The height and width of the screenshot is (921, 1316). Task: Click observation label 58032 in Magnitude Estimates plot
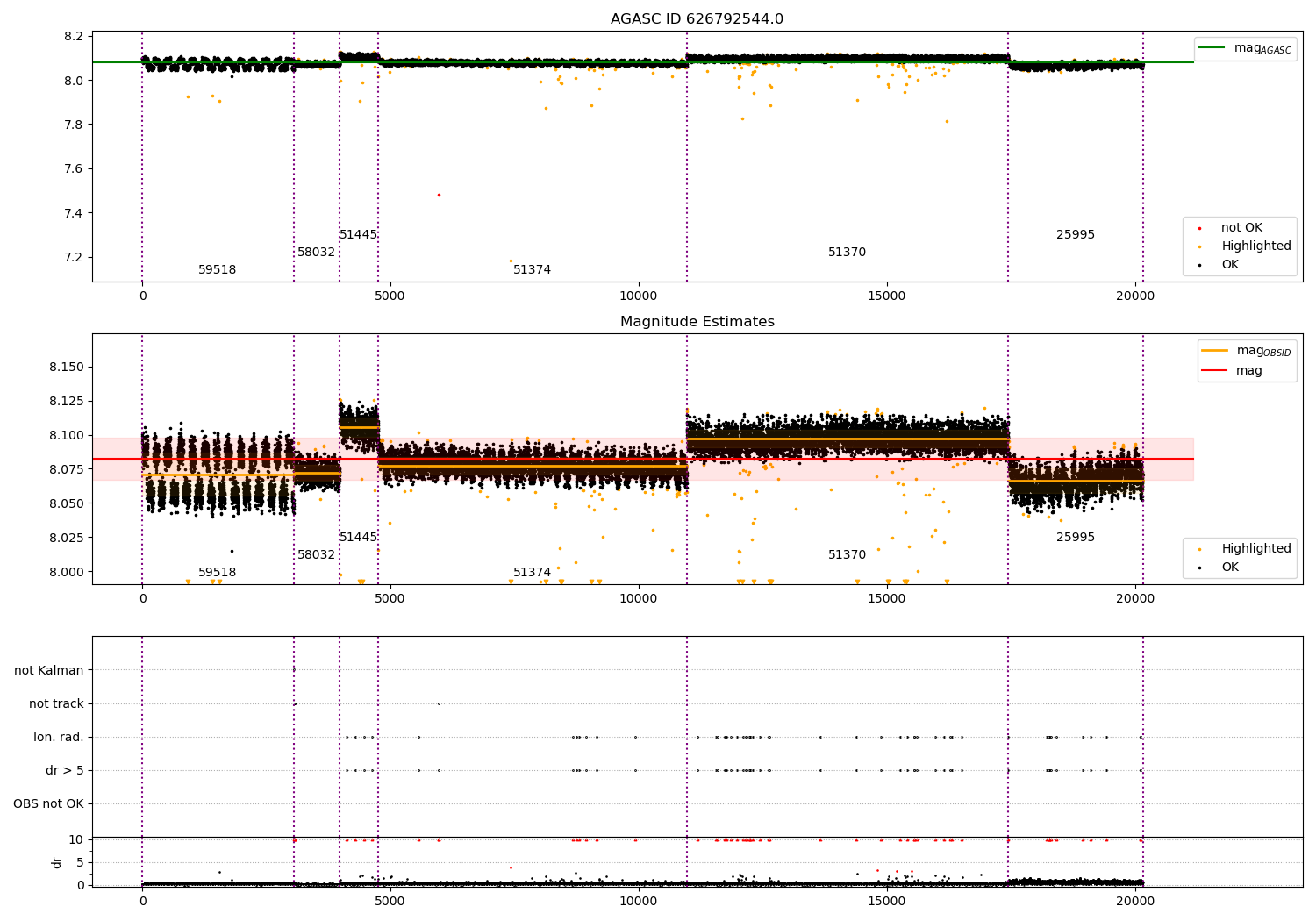click(316, 555)
